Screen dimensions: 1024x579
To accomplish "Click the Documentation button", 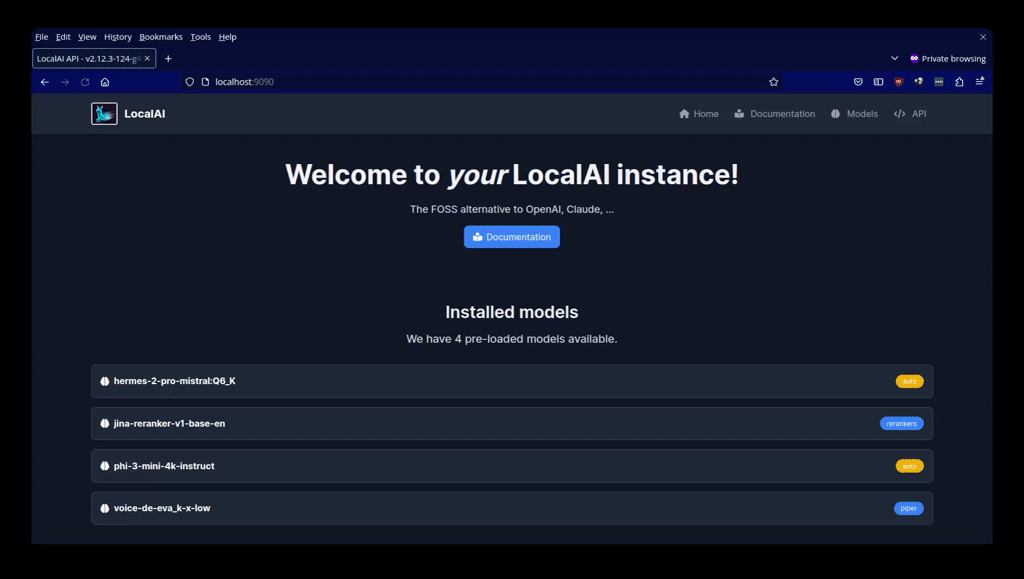I will 511,236.
